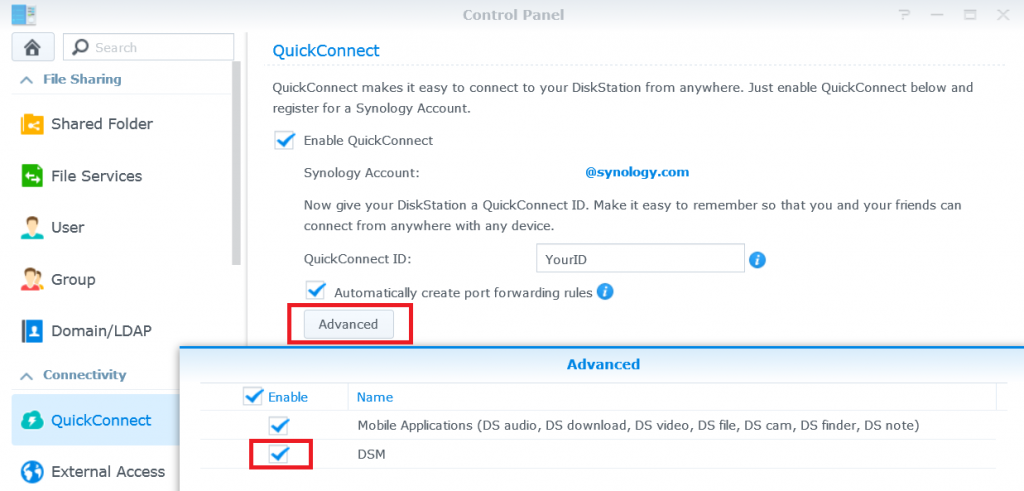
Task: Click the File Services icon
Action: pyautogui.click(x=33, y=176)
